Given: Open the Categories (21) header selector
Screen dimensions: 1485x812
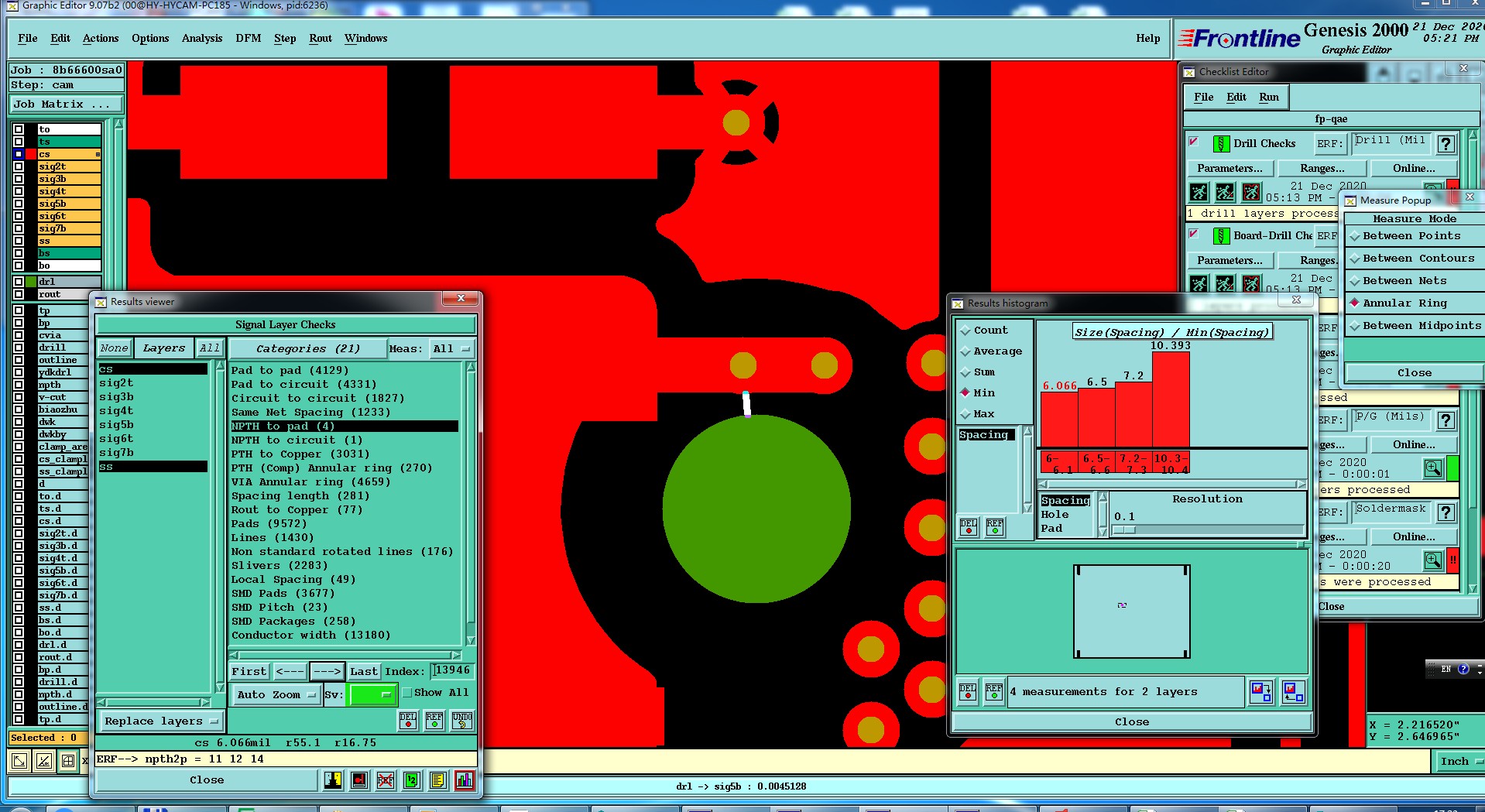Looking at the screenshot, I should [x=307, y=349].
